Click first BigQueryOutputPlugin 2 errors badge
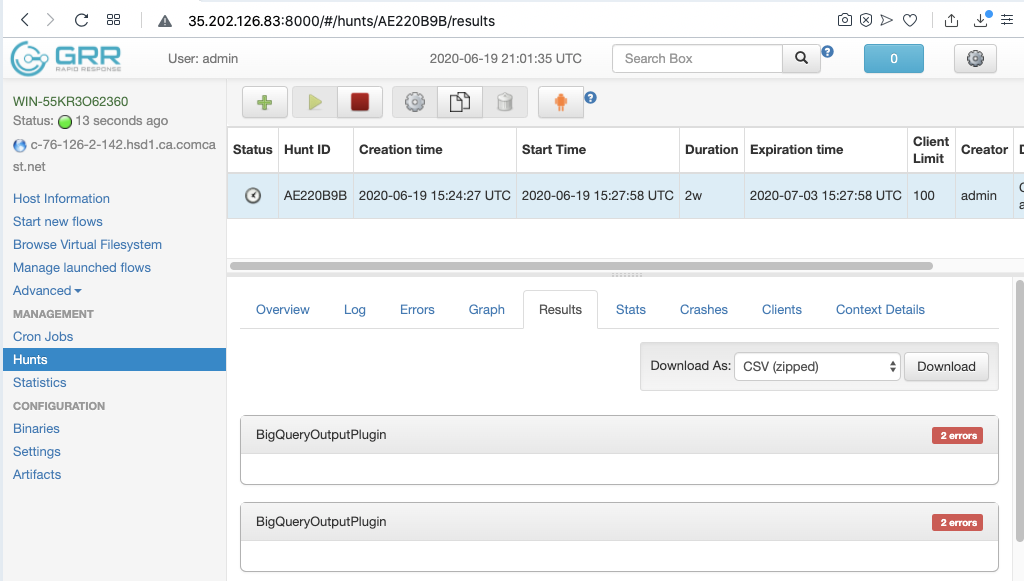 [957, 435]
